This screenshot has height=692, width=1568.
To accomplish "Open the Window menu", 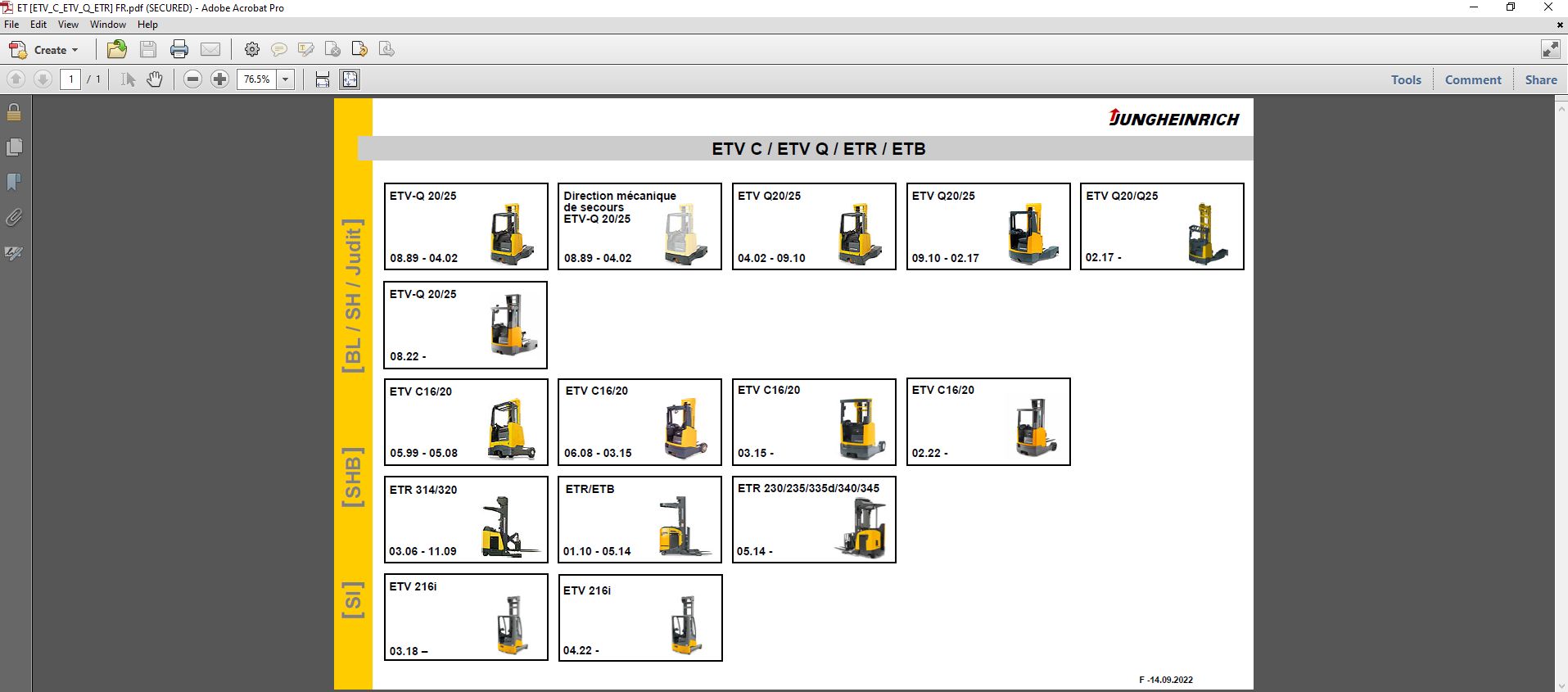I will coord(108,25).
